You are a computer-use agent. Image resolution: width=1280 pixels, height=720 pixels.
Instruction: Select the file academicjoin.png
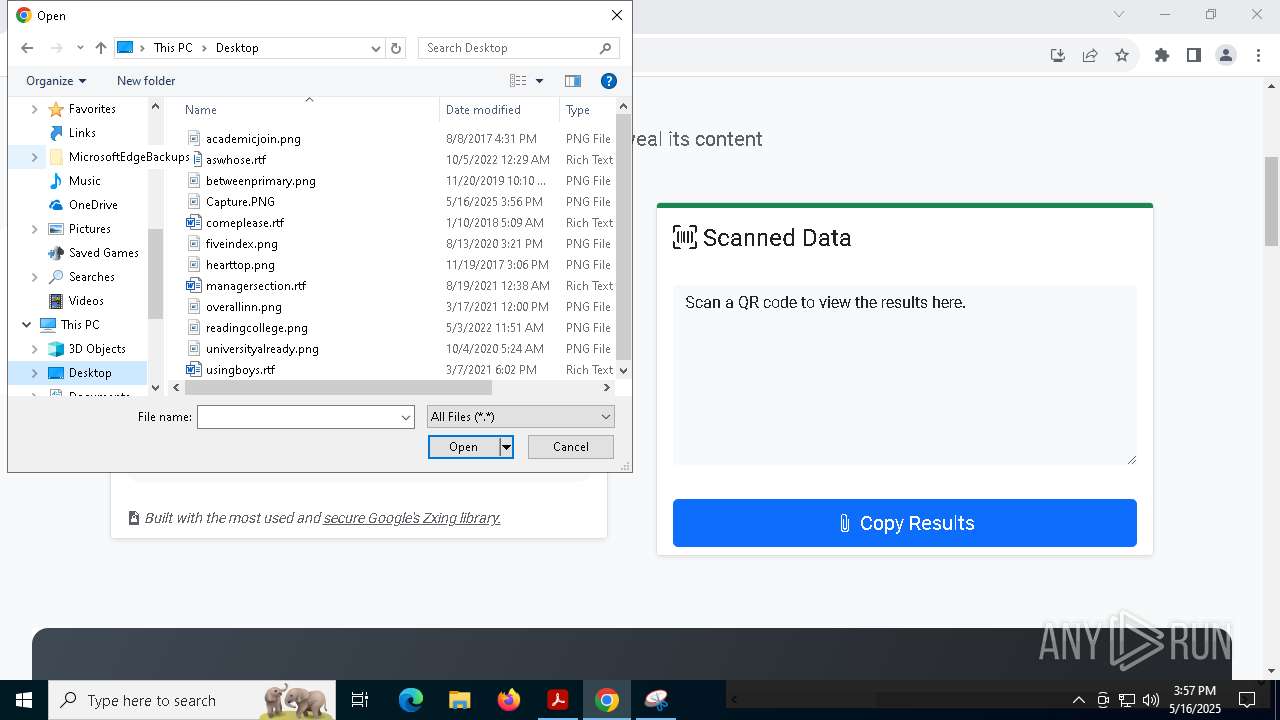click(x=253, y=139)
